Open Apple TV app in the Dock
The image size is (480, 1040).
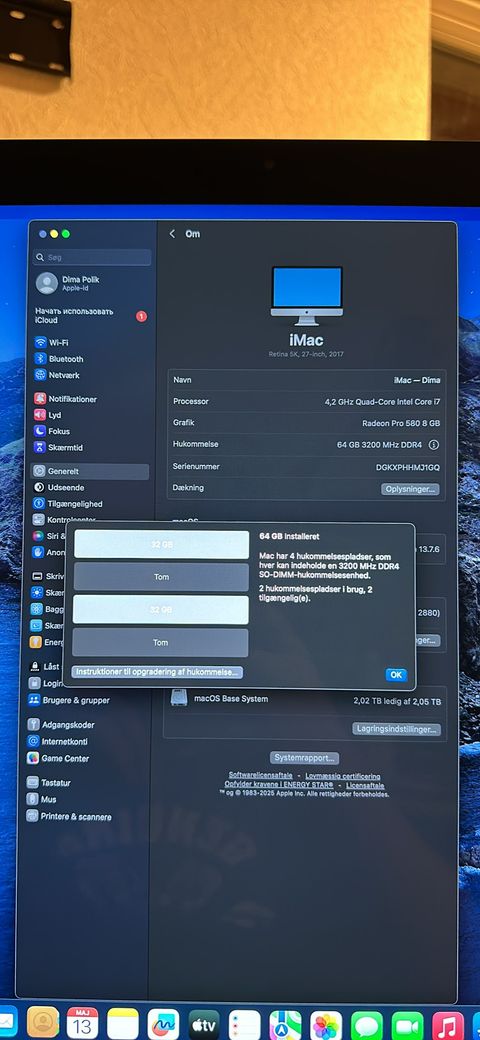coord(204,1025)
